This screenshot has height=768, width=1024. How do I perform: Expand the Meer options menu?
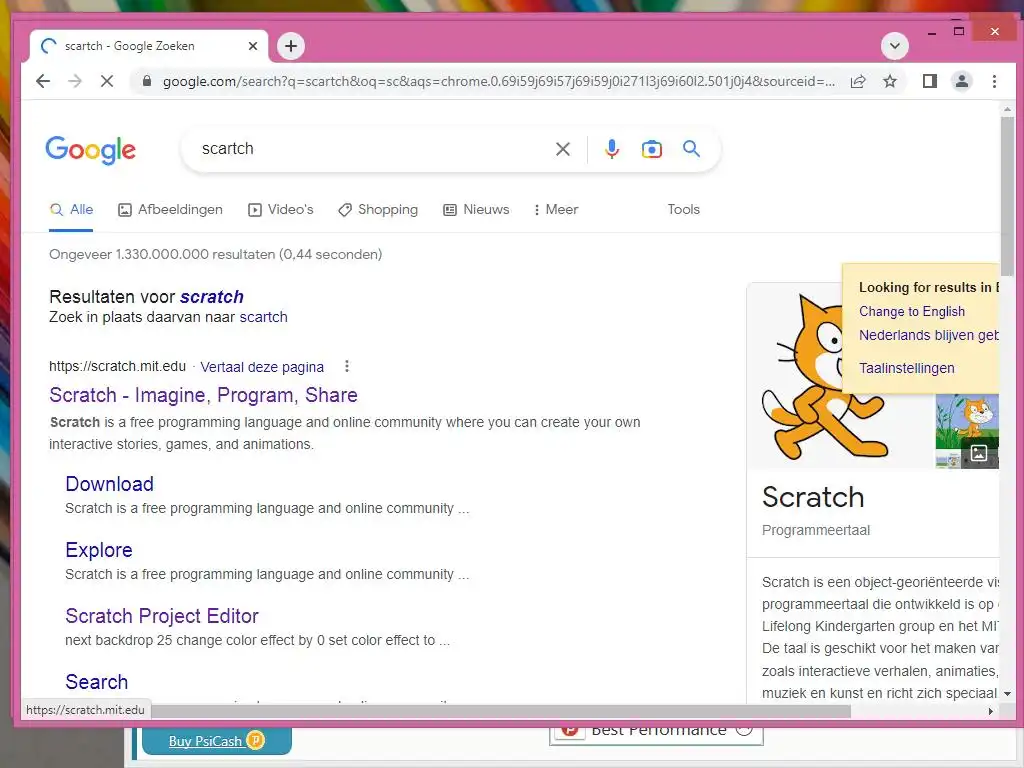tap(556, 210)
